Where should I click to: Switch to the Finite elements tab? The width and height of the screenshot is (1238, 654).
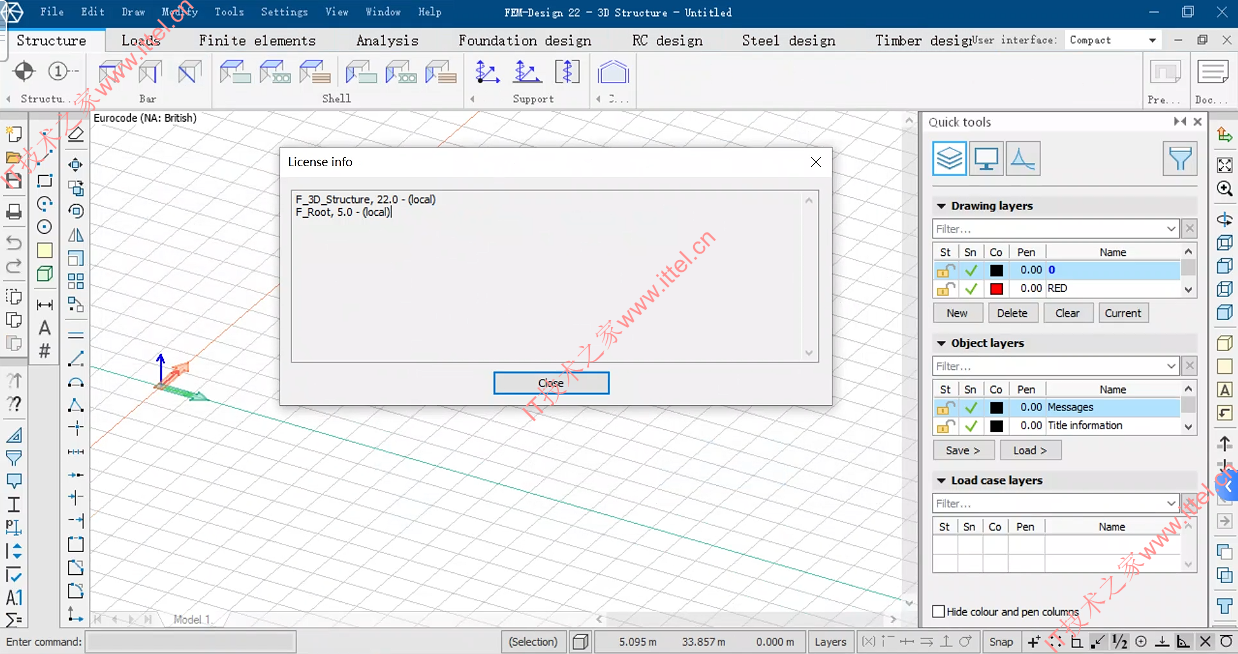257,41
